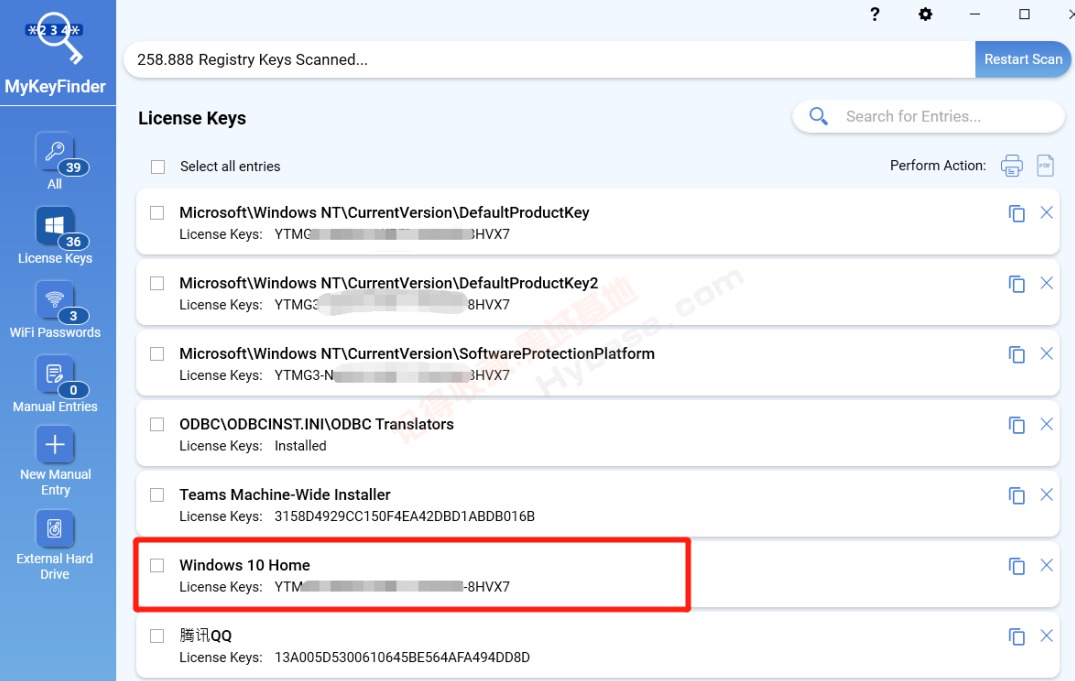The width and height of the screenshot is (1075, 681).
Task: Open the WiFi Passwords category
Action: click(55, 310)
